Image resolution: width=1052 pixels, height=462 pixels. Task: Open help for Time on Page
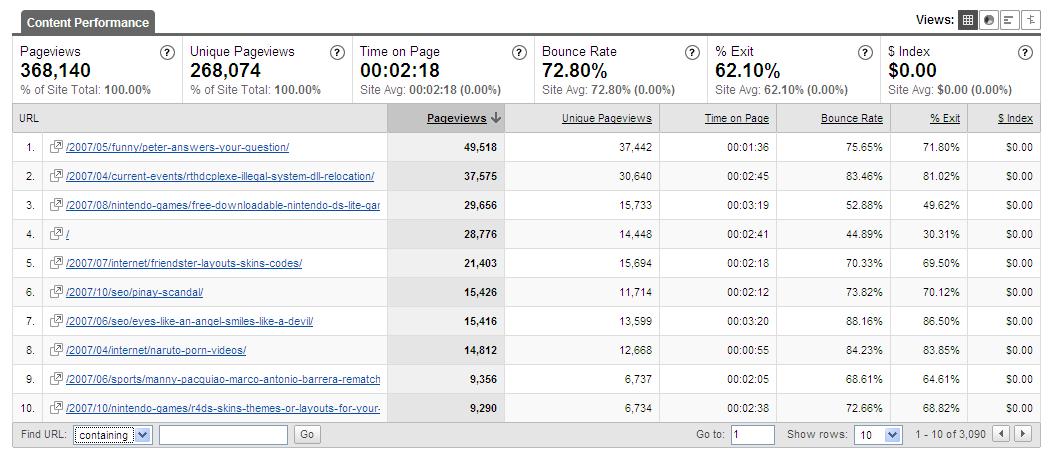tap(519, 53)
